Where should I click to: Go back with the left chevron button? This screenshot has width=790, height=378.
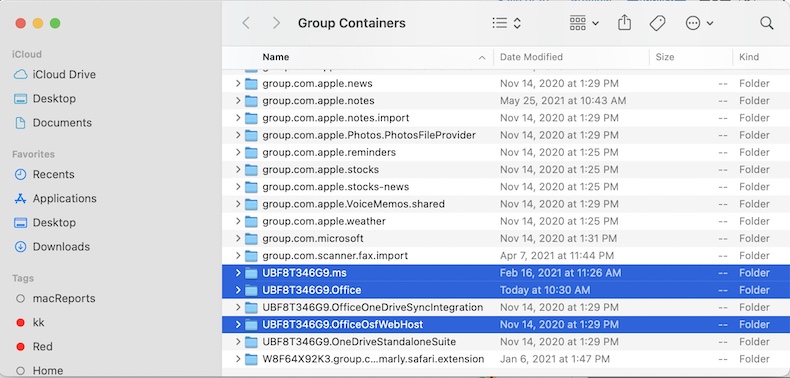[246, 23]
